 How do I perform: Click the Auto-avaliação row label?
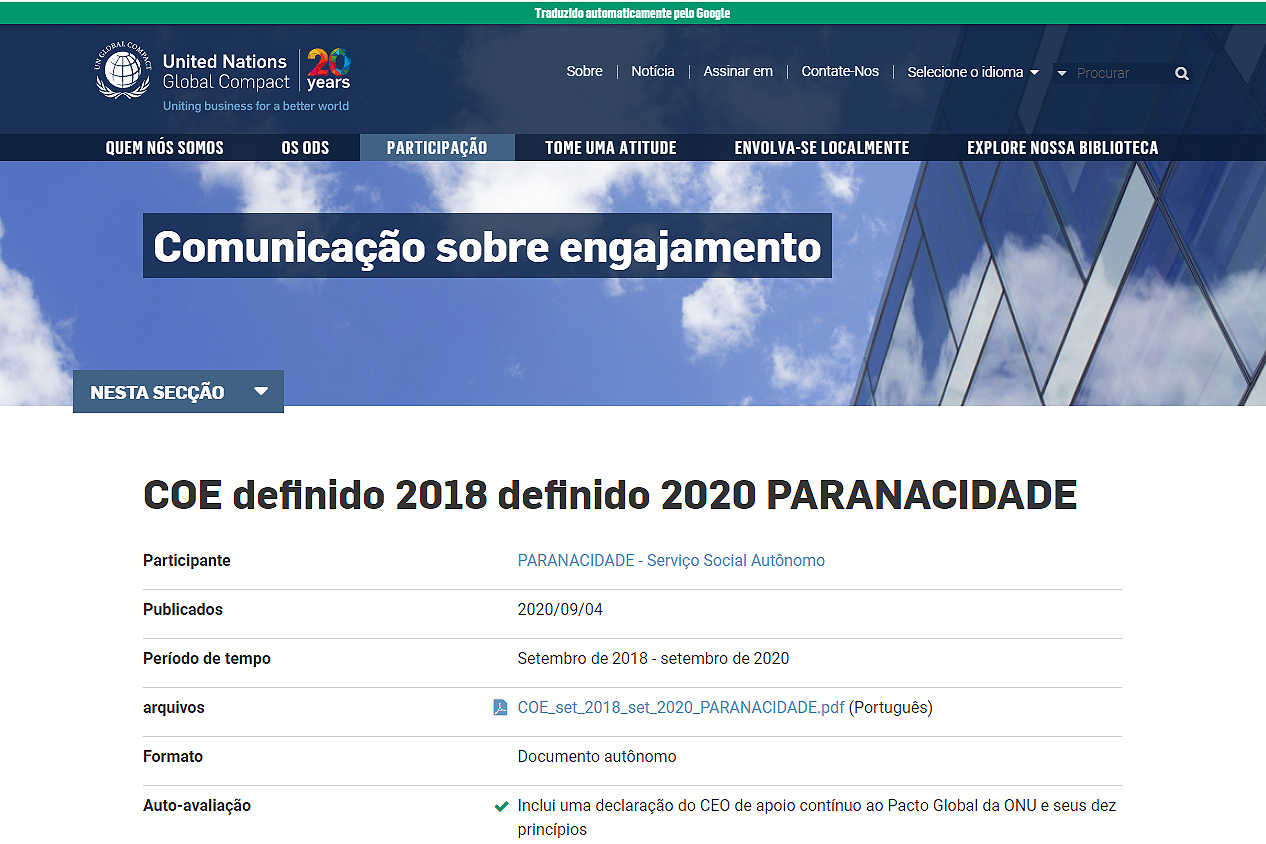pos(197,806)
